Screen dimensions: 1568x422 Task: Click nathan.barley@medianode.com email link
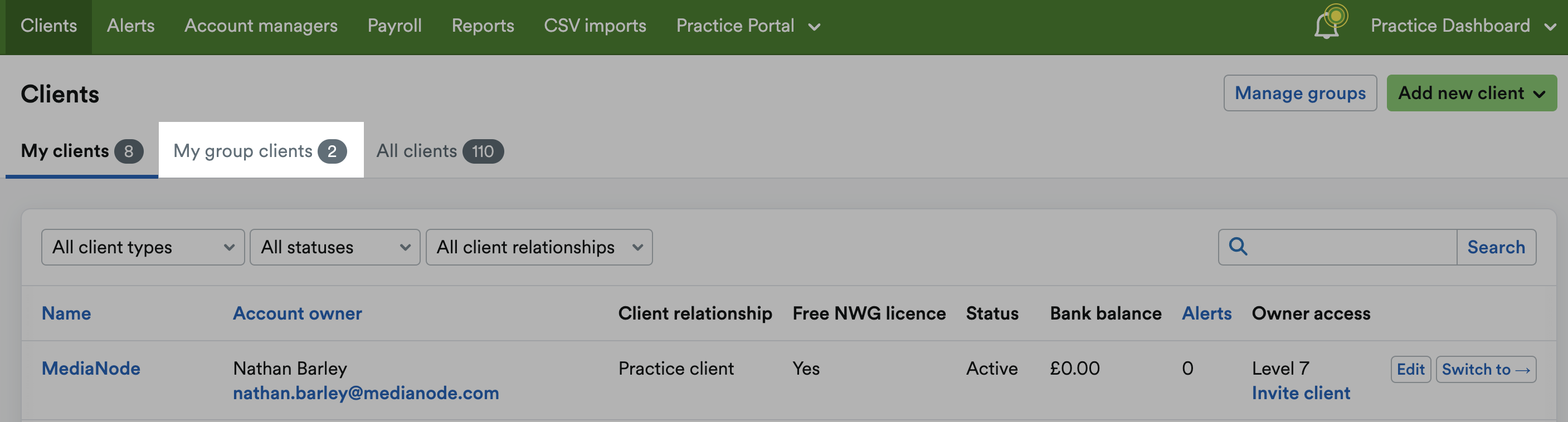pos(366,394)
